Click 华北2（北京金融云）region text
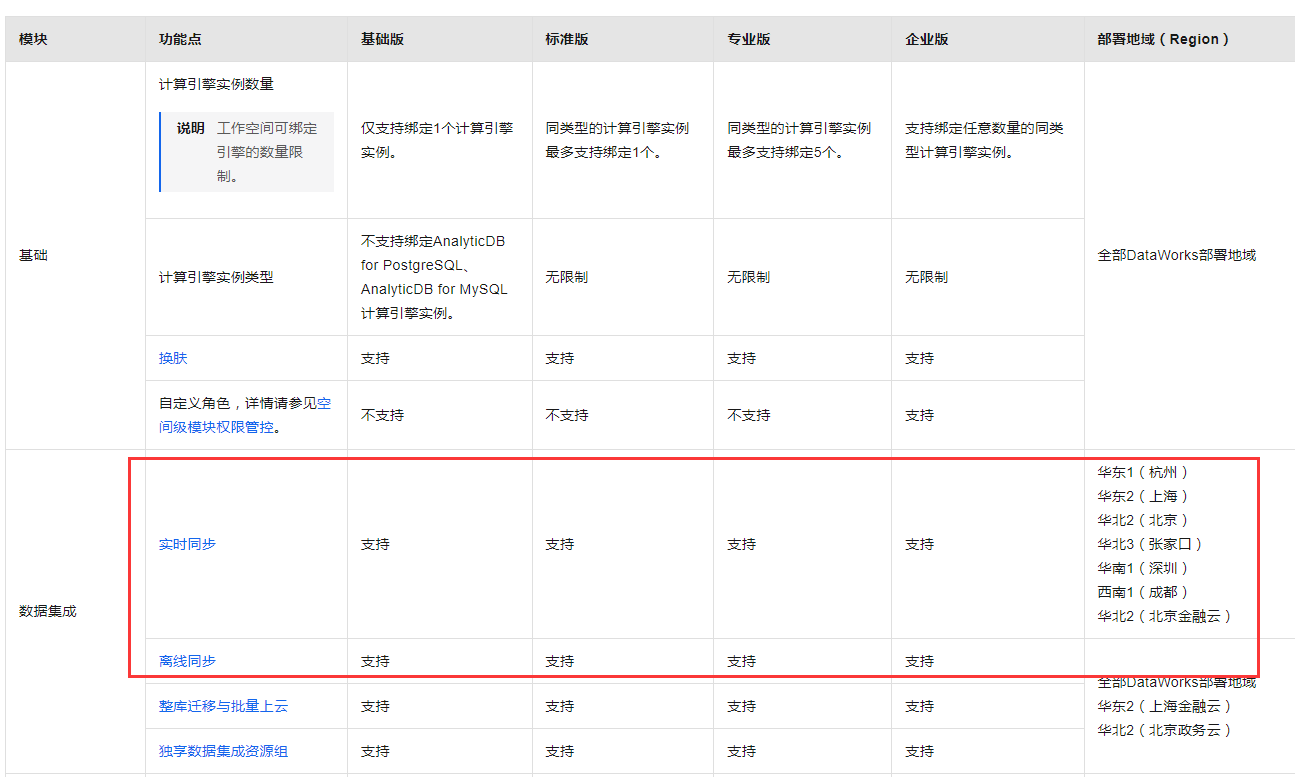1295x777 pixels. tap(1165, 616)
